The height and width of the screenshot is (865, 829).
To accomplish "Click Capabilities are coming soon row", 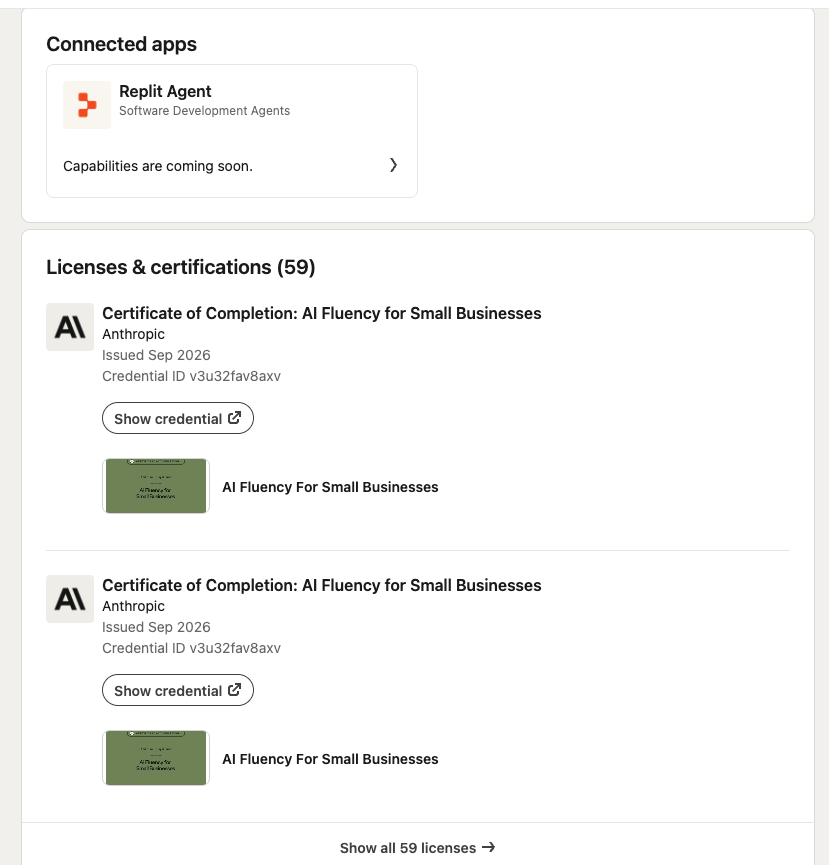I will tap(232, 165).
